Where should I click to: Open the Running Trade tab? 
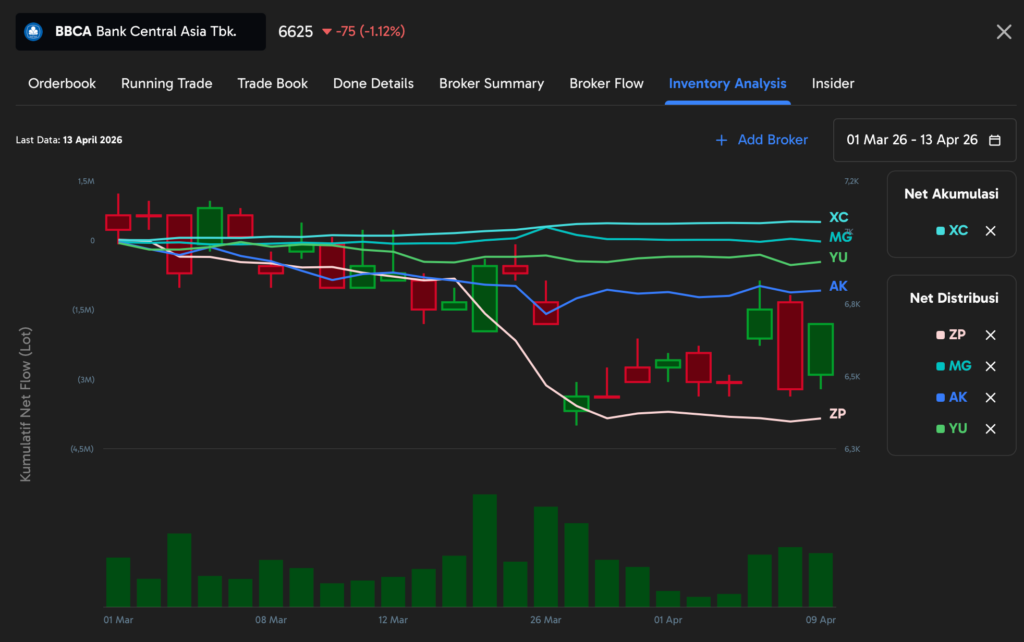click(167, 84)
